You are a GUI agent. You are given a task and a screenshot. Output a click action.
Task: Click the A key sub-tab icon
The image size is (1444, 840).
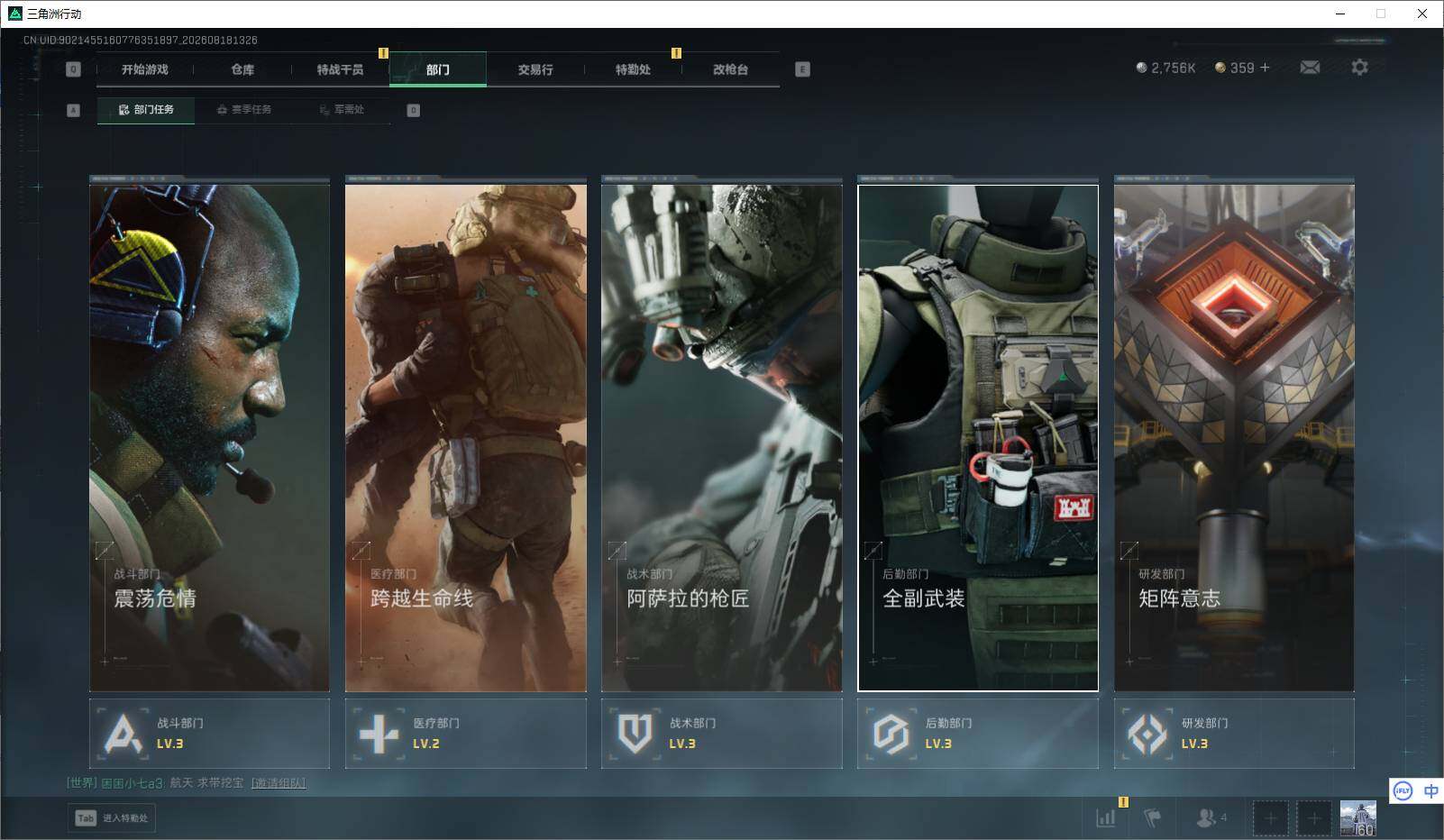tap(74, 110)
